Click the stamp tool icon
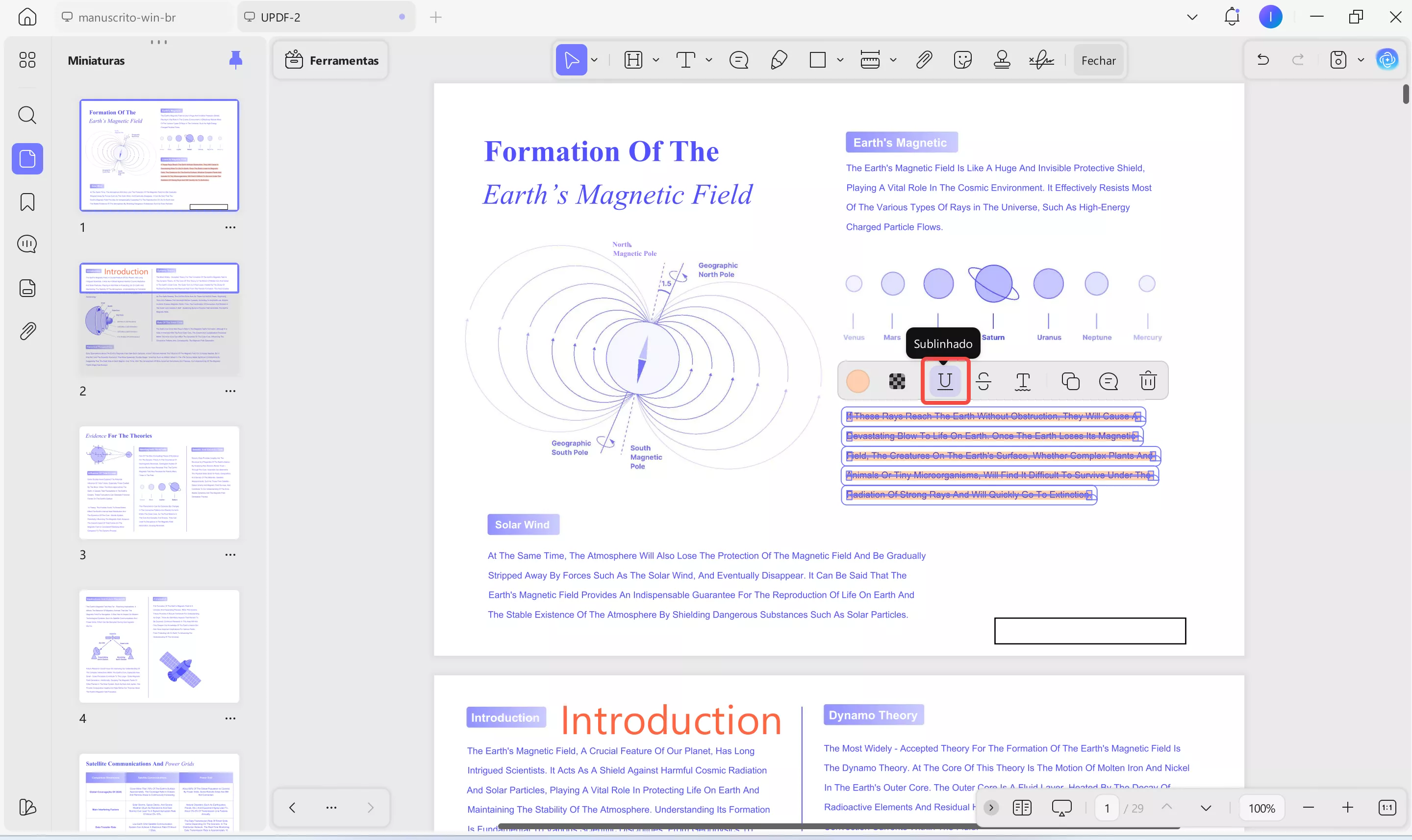This screenshot has width=1412, height=840. (1002, 60)
